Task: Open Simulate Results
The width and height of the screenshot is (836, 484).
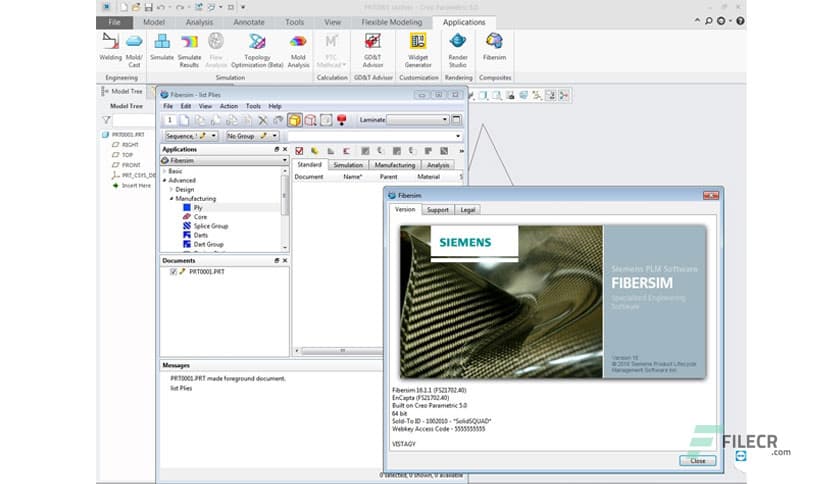Action: coord(189,49)
